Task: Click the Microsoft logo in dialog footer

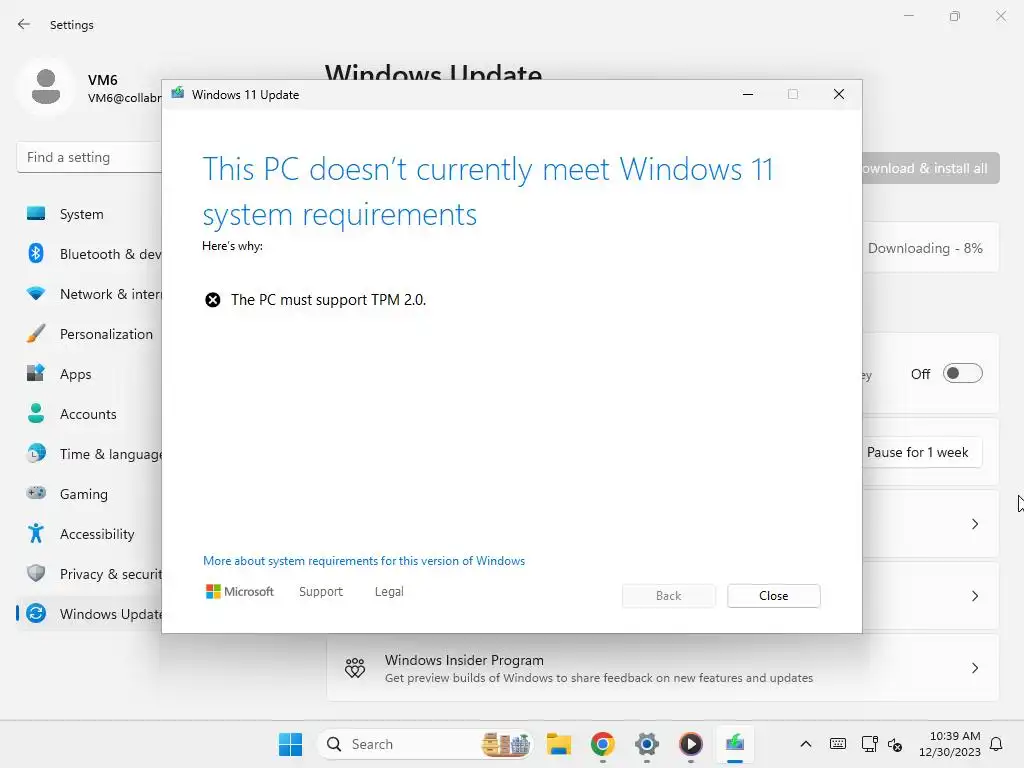Action: (x=240, y=592)
